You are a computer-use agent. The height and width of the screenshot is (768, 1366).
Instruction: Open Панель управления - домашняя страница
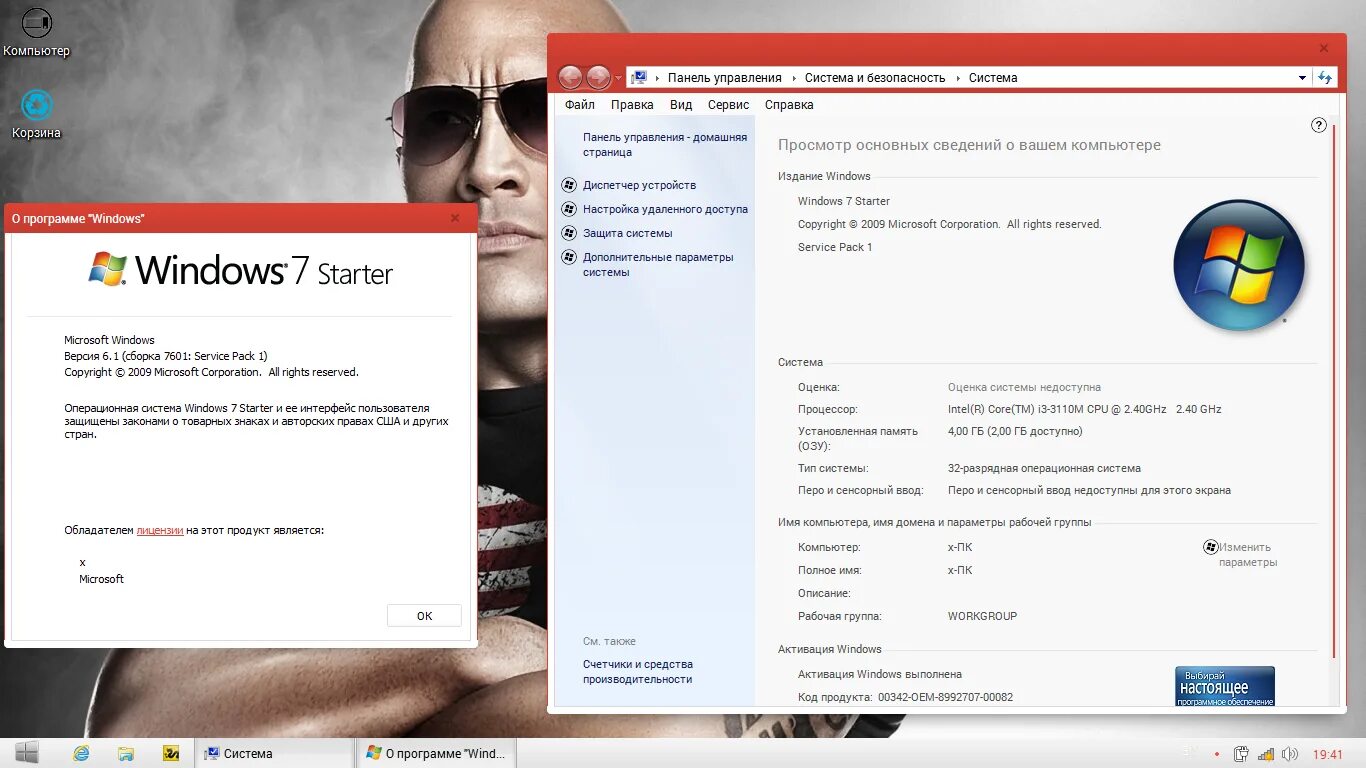pyautogui.click(x=665, y=145)
